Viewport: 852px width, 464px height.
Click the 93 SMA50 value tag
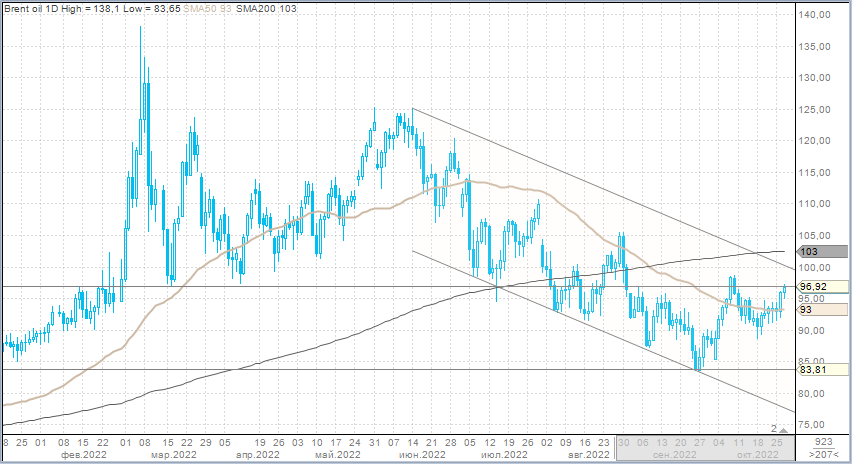click(x=806, y=310)
